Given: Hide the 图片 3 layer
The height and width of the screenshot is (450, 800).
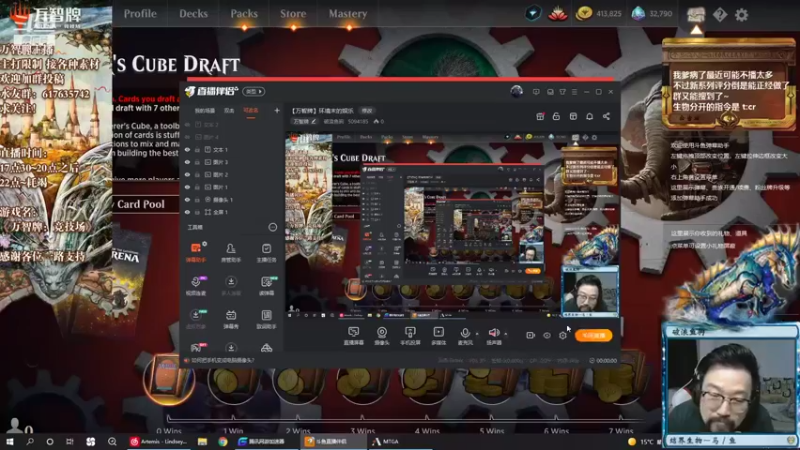Looking at the screenshot, I should [x=187, y=162].
